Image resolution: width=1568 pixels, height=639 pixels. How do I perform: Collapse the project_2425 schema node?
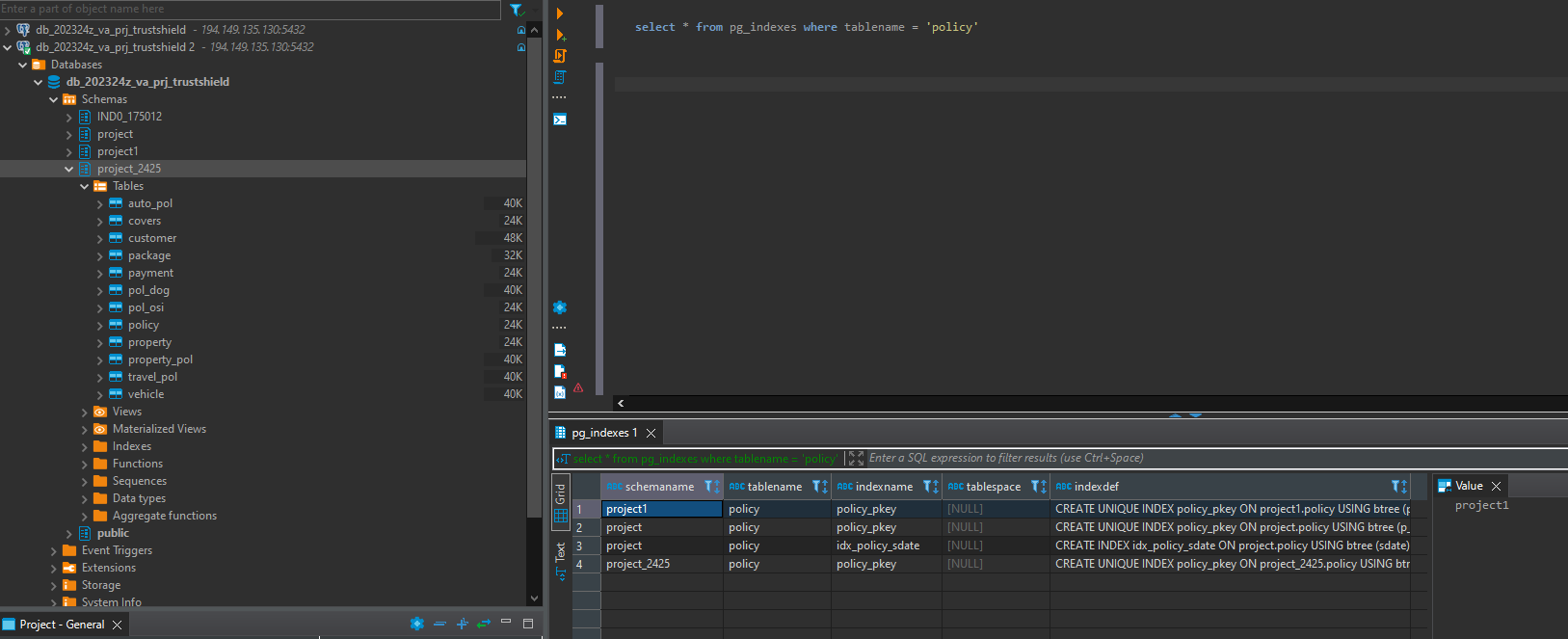tap(69, 169)
